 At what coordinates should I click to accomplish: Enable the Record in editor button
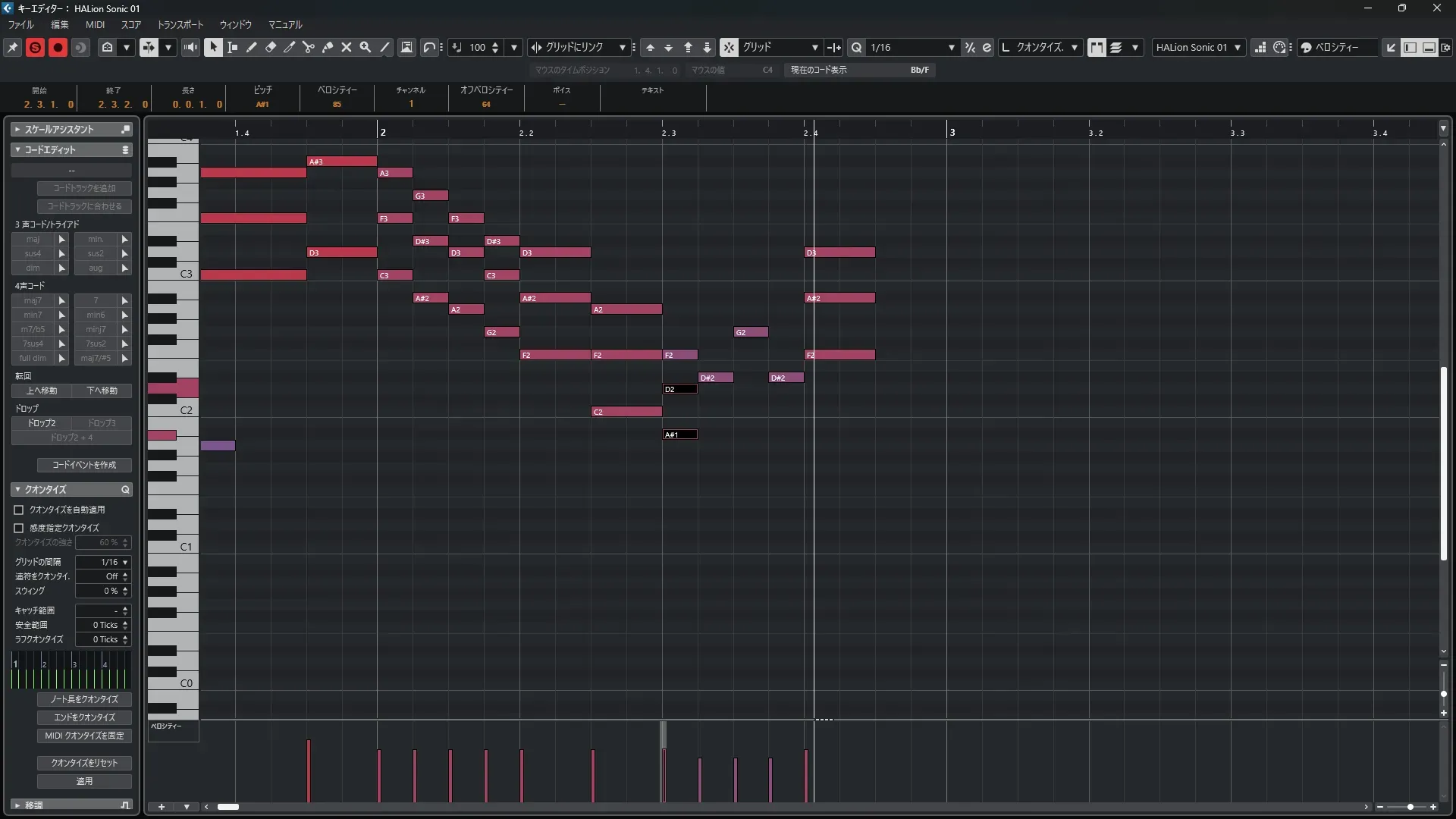[58, 47]
